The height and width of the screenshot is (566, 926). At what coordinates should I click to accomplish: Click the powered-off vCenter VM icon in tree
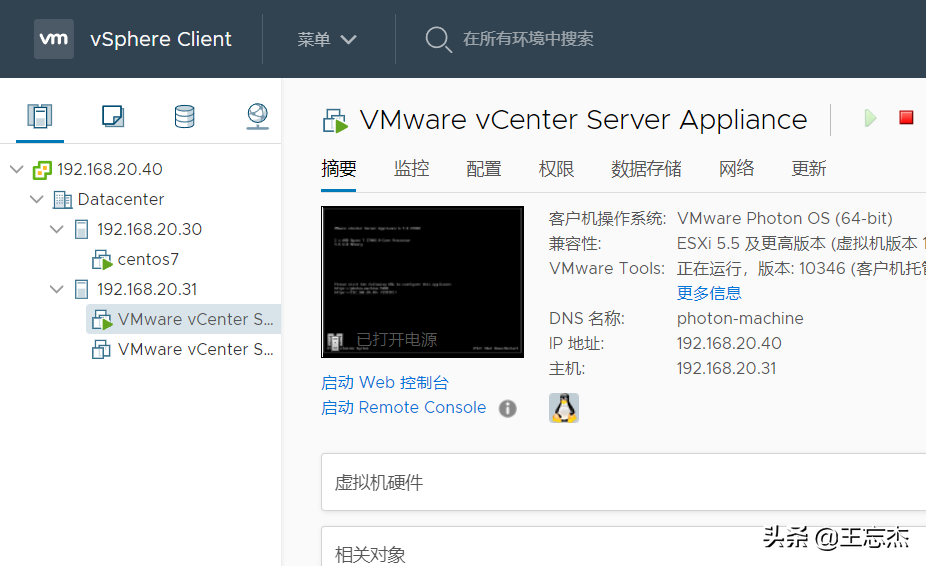click(x=101, y=350)
